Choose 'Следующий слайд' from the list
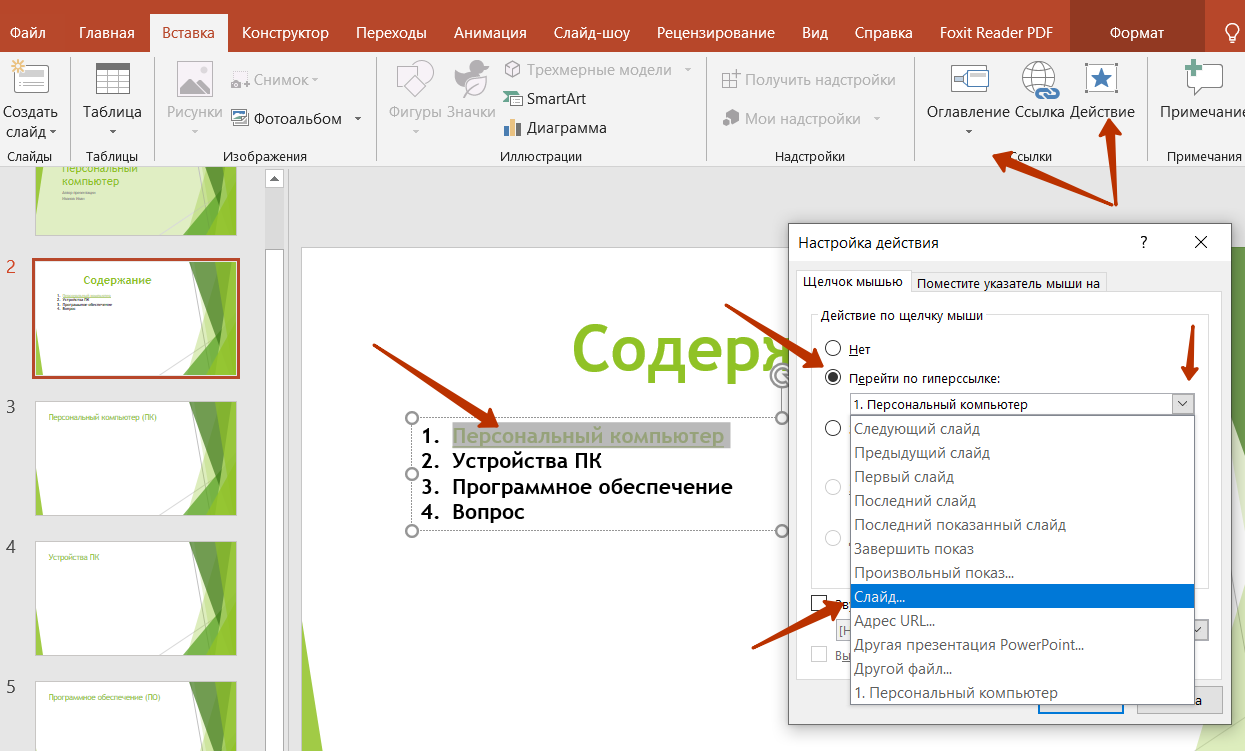Image resolution: width=1245 pixels, height=751 pixels. 1022,429
